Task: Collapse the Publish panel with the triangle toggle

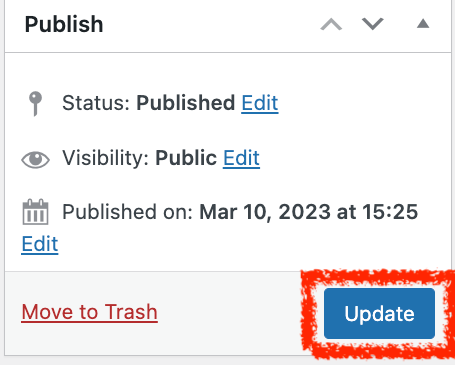Action: pyautogui.click(x=423, y=24)
